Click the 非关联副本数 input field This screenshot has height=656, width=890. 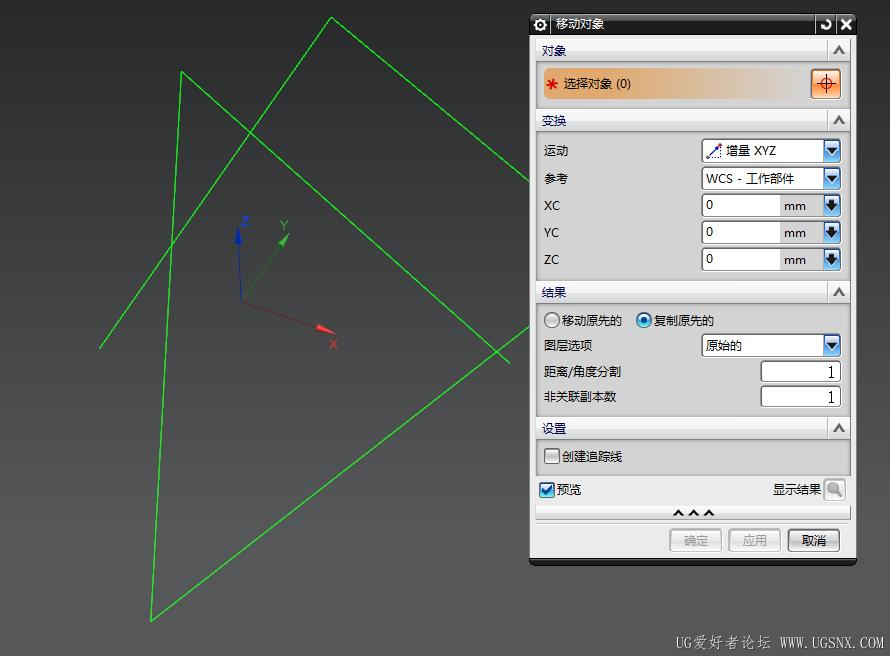[x=800, y=397]
